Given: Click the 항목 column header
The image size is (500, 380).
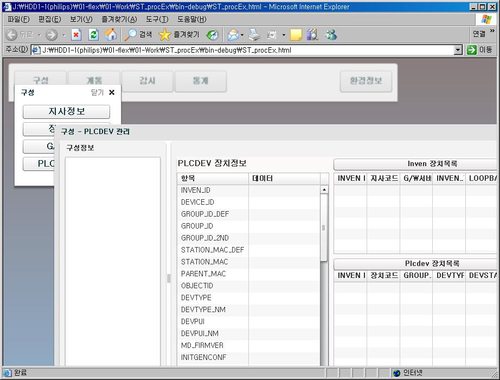Looking at the screenshot, I should click(x=213, y=178).
